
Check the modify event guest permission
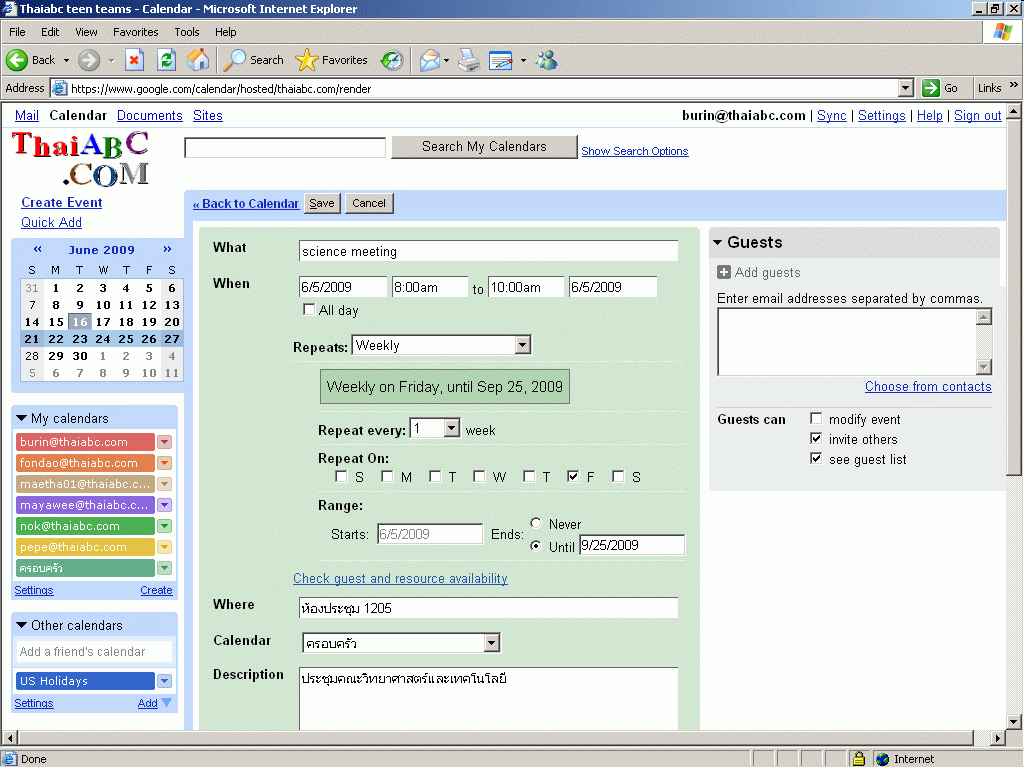[816, 419]
